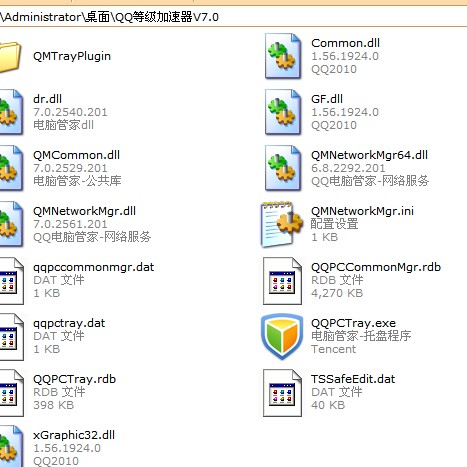This screenshot has width=467, height=467.
Task: Click the xGraphic32.dll file name
Action: [74, 435]
